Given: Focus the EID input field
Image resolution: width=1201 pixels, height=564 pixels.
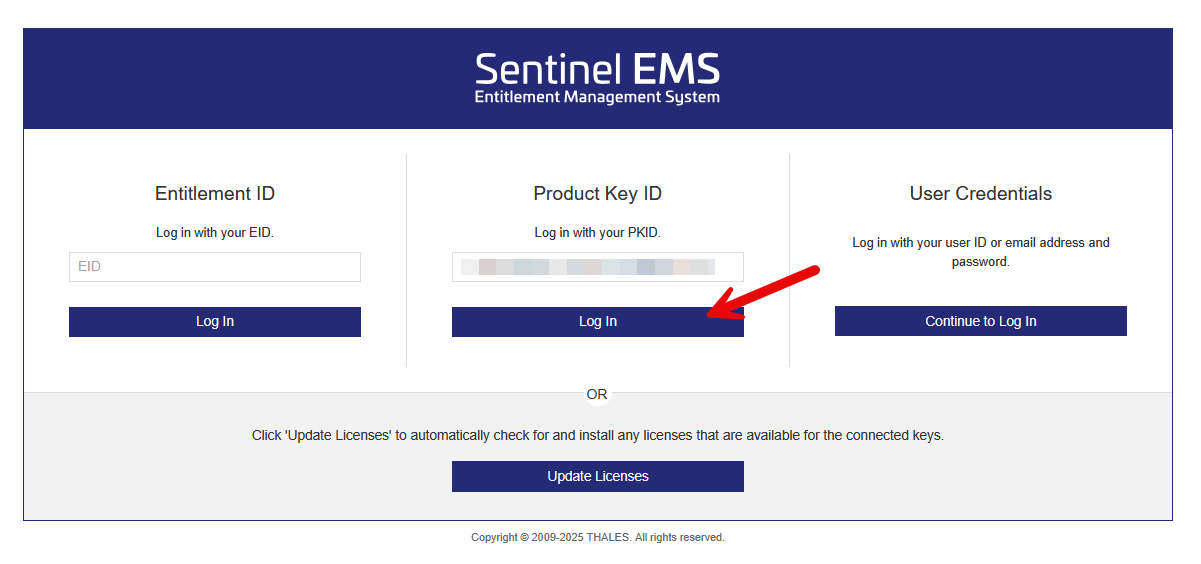Looking at the screenshot, I should [x=215, y=267].
